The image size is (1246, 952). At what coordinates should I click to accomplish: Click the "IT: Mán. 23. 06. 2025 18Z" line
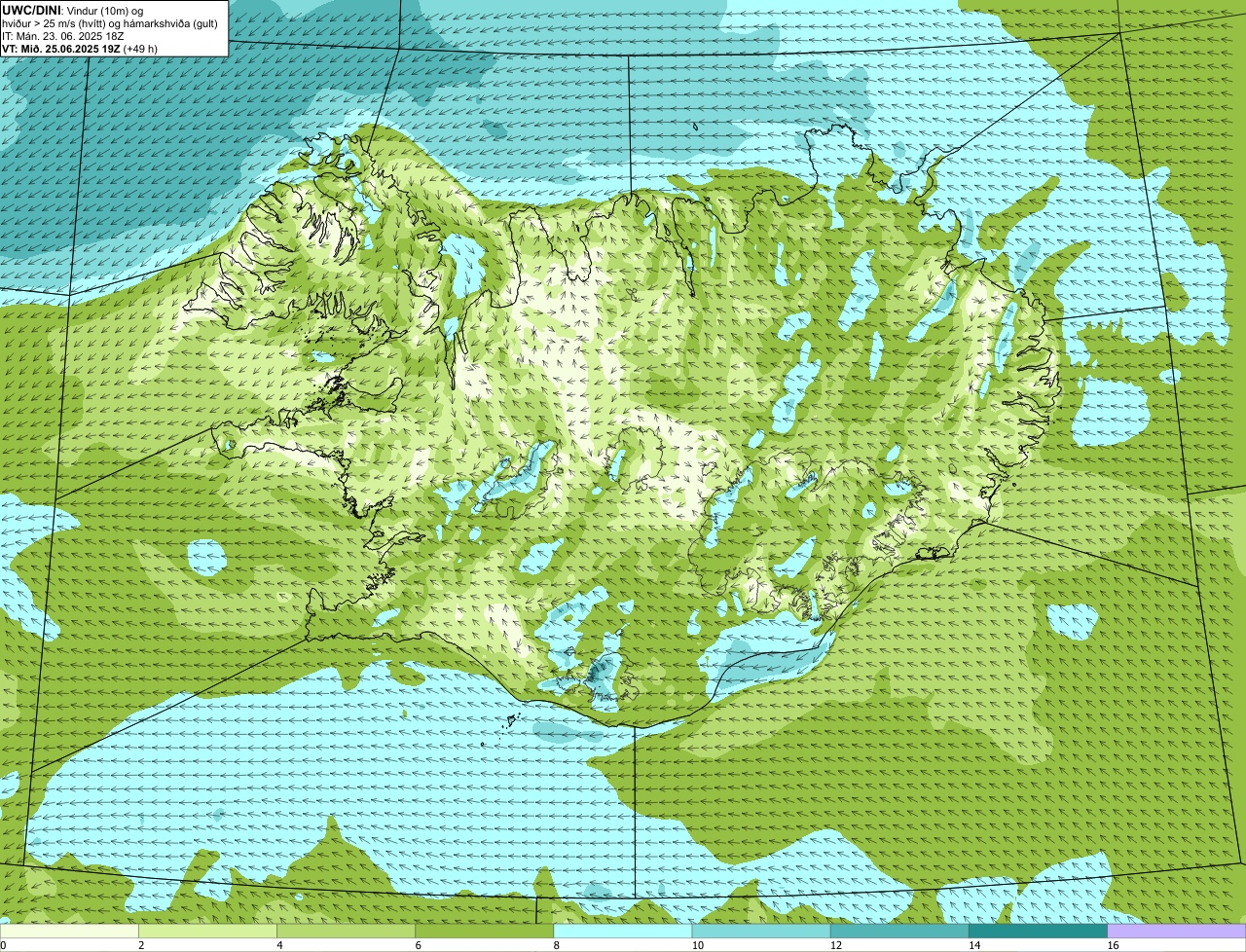[x=63, y=35]
